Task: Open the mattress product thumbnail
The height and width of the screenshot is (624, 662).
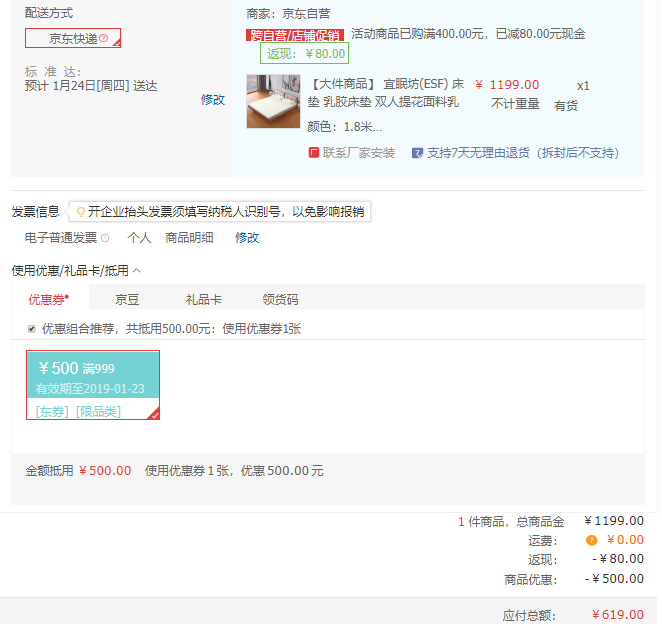Action: [x=274, y=101]
